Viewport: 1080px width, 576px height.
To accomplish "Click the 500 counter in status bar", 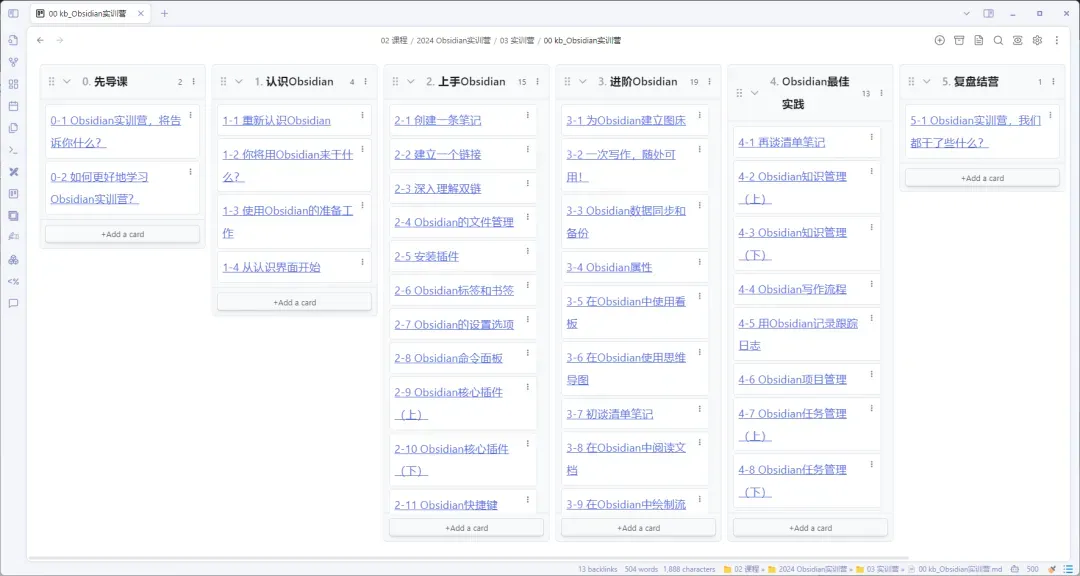I will pos(1032,569).
